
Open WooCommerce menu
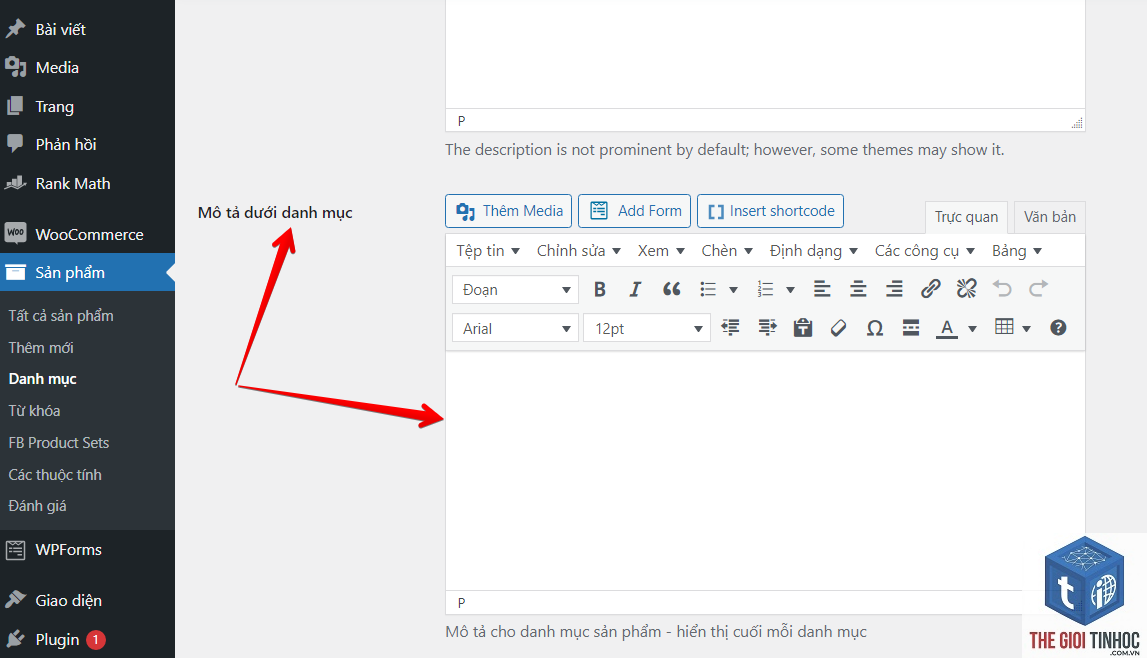(x=87, y=234)
